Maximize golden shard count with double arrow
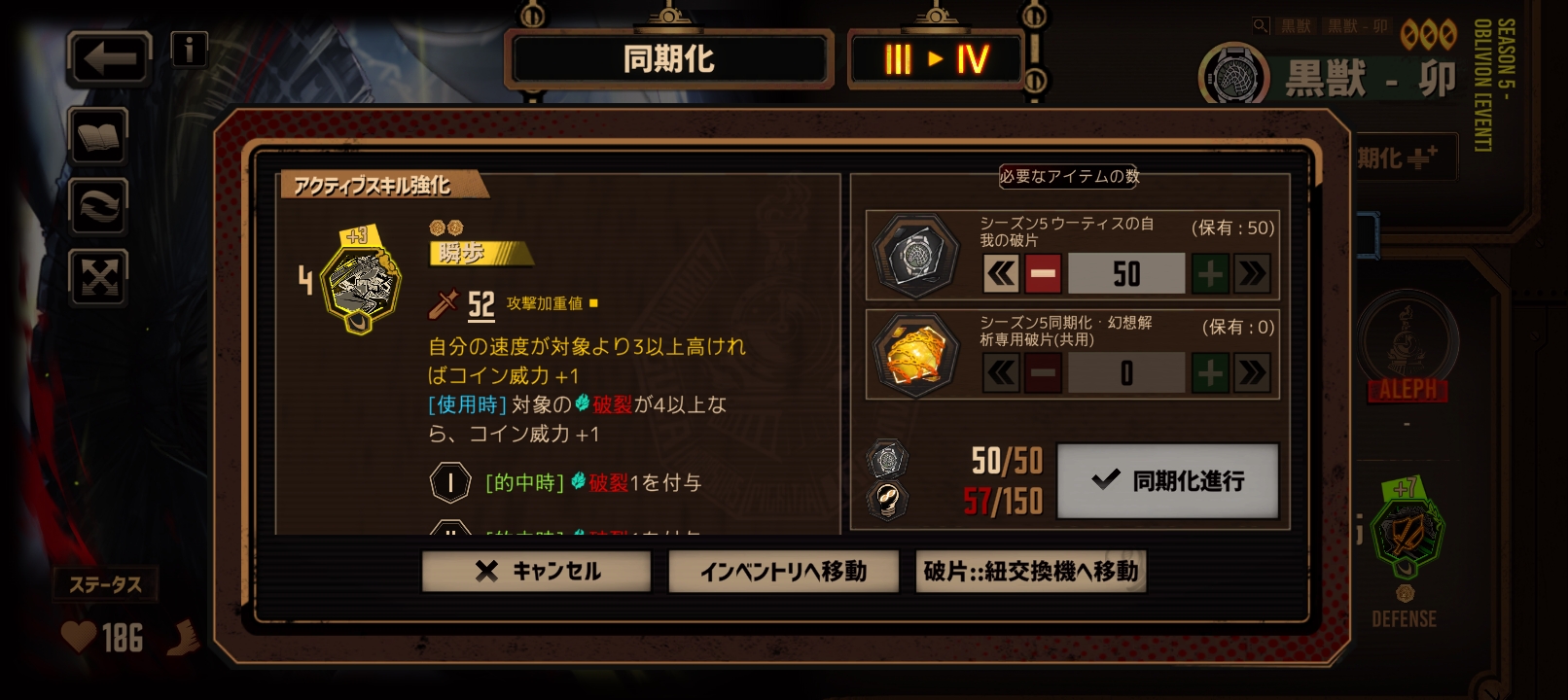The height and width of the screenshot is (700, 1568). click(x=1253, y=373)
